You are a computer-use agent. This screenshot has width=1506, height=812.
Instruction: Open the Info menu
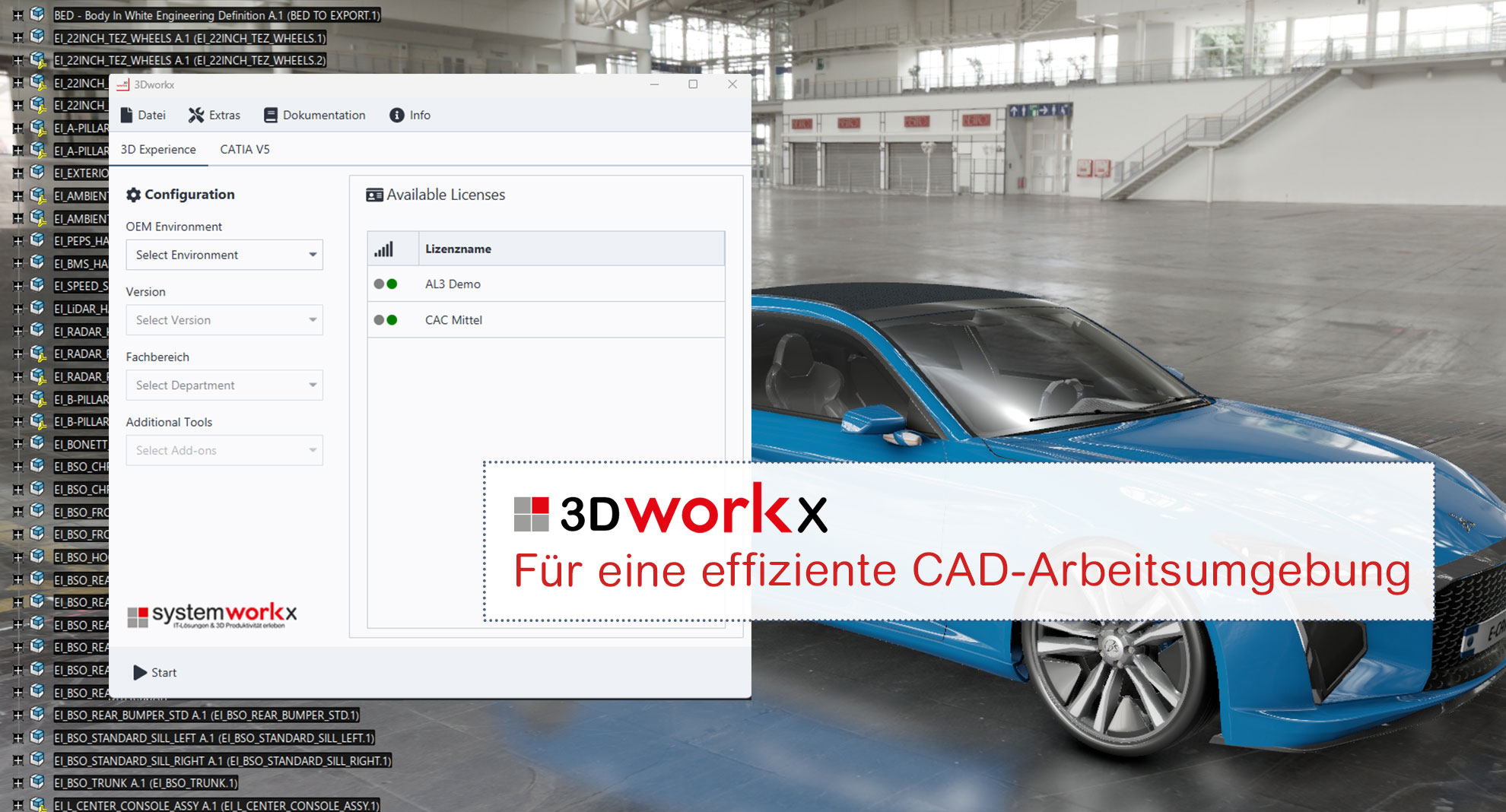click(410, 115)
